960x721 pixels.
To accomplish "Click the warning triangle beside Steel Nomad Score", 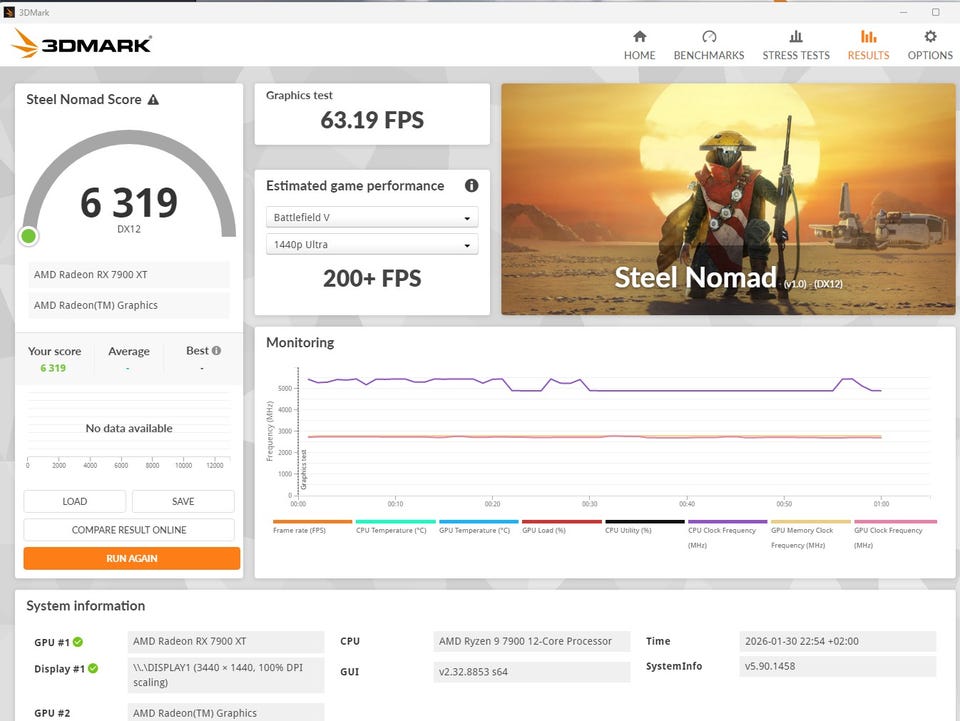I will pos(153,100).
